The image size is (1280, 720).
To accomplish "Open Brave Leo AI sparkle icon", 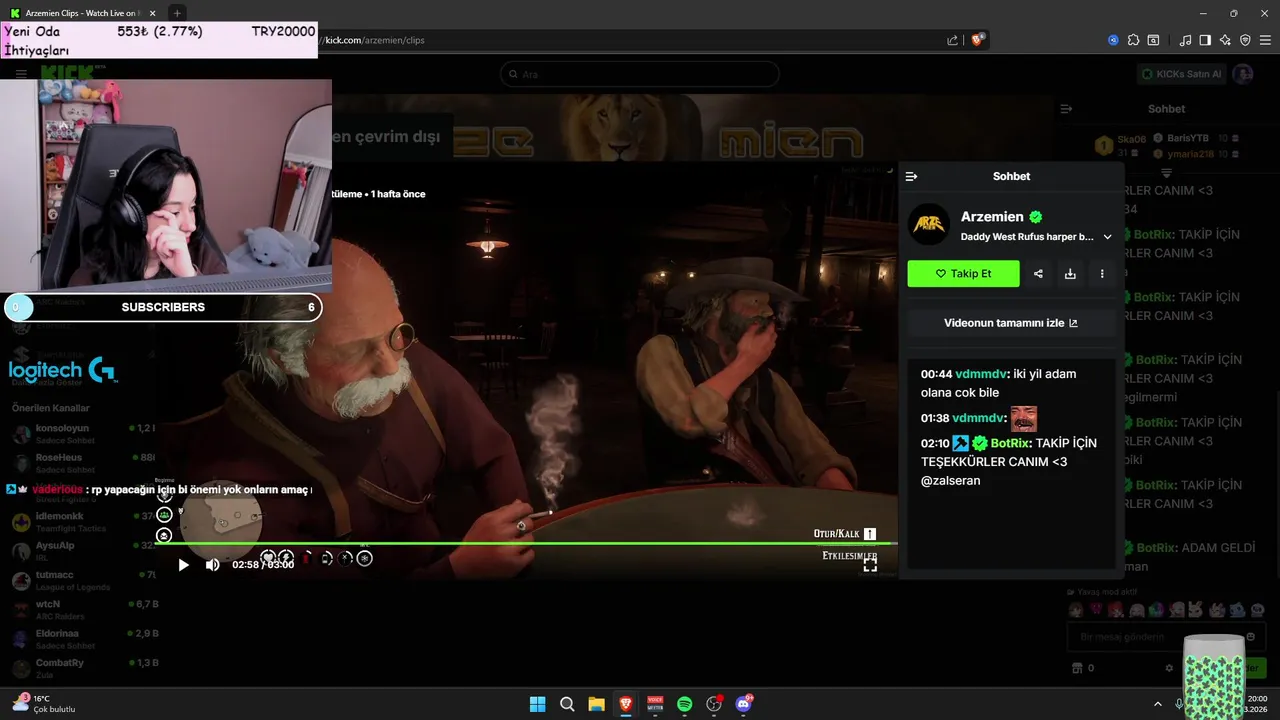I will pyautogui.click(x=1225, y=40).
